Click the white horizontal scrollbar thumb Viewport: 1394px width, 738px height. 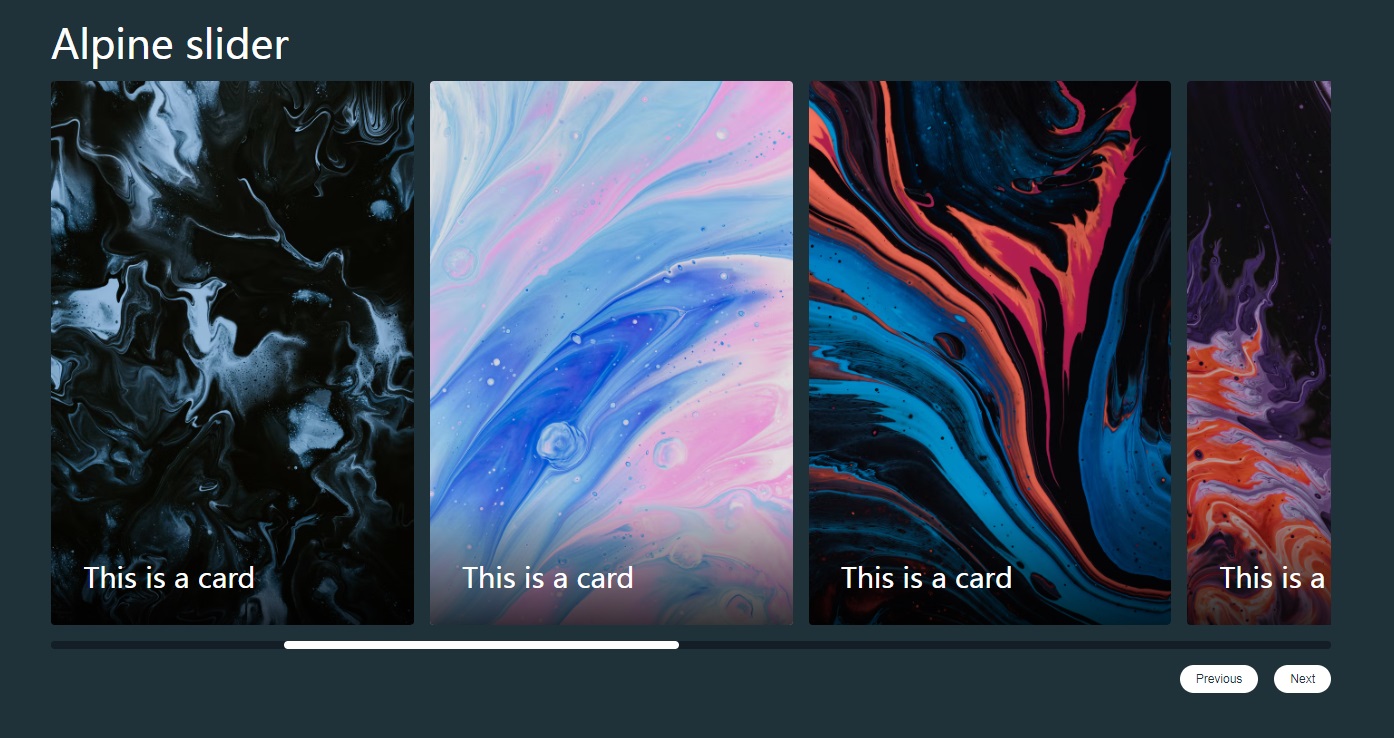pos(481,645)
